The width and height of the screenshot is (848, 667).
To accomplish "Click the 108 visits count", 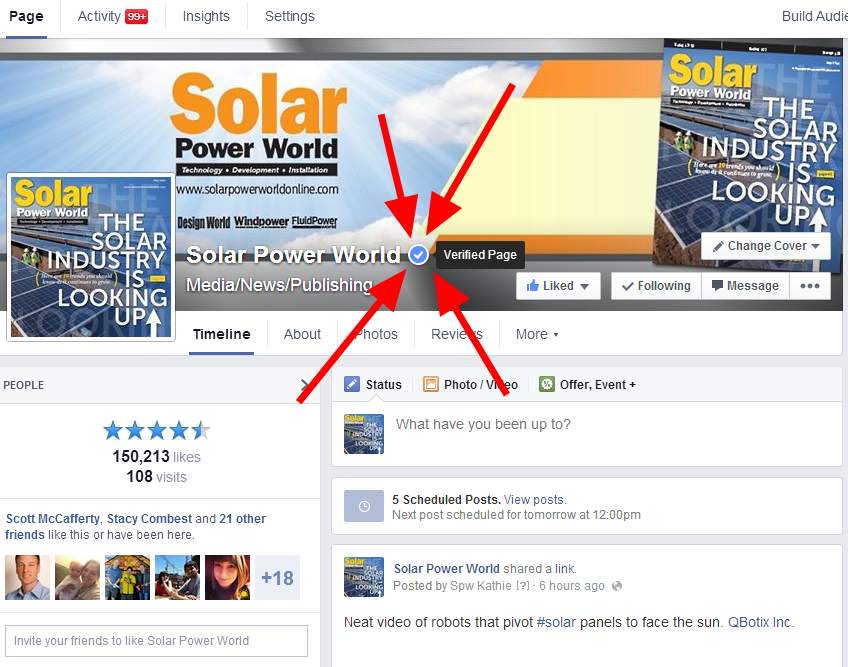I will pyautogui.click(x=156, y=477).
